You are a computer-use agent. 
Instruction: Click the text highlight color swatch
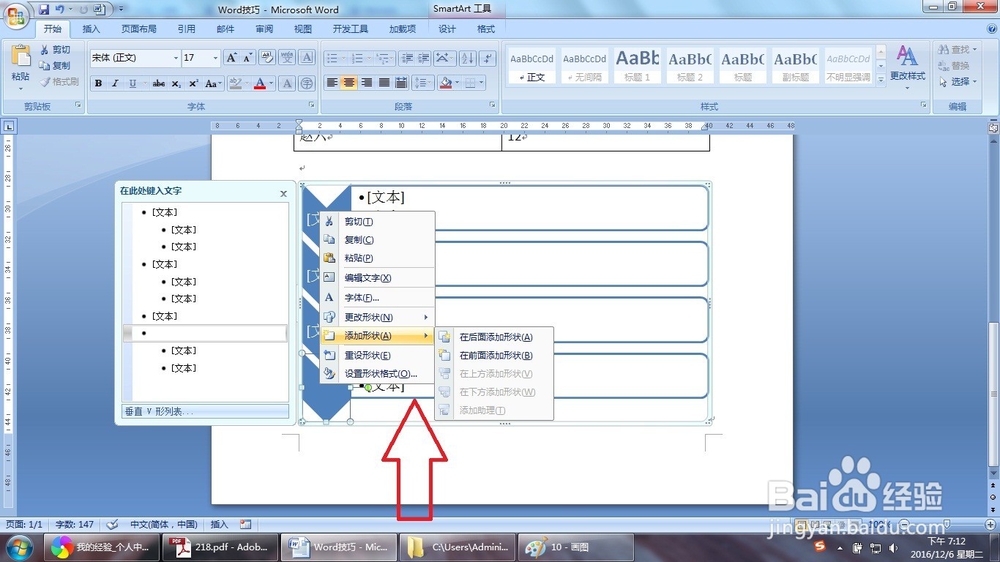[235, 83]
